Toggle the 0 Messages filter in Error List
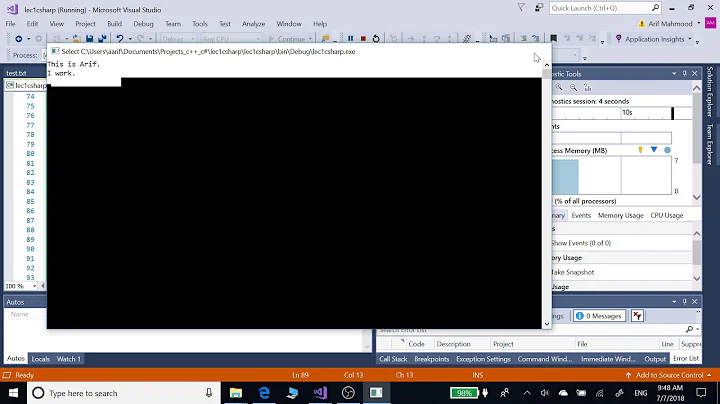720x404 pixels. point(598,316)
